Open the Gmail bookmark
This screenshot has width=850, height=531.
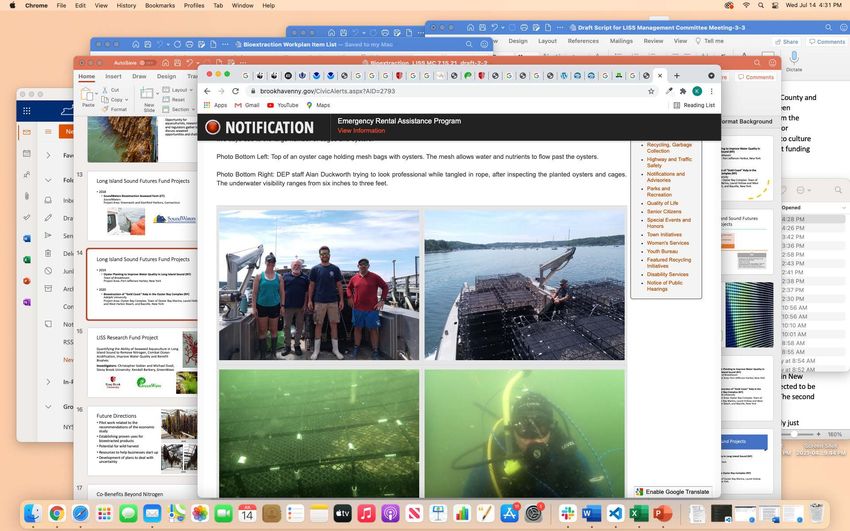click(x=247, y=105)
